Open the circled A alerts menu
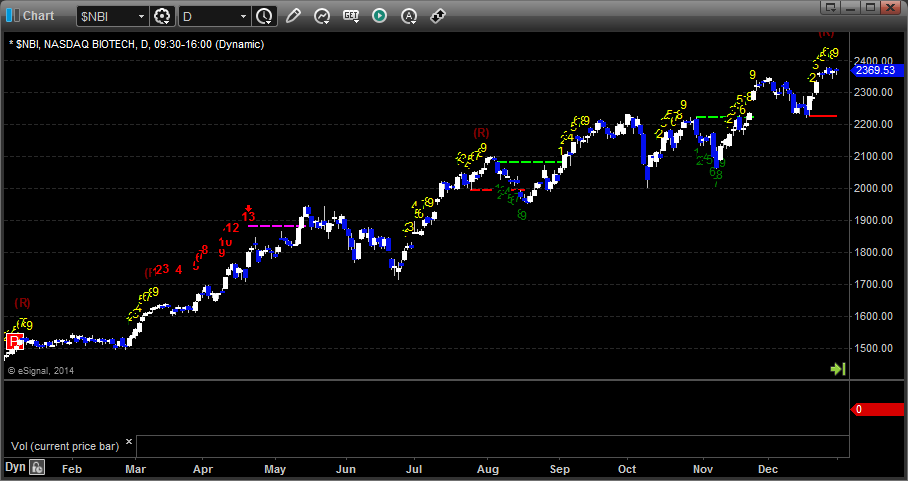Viewport: 908px width, 481px height. coord(409,16)
